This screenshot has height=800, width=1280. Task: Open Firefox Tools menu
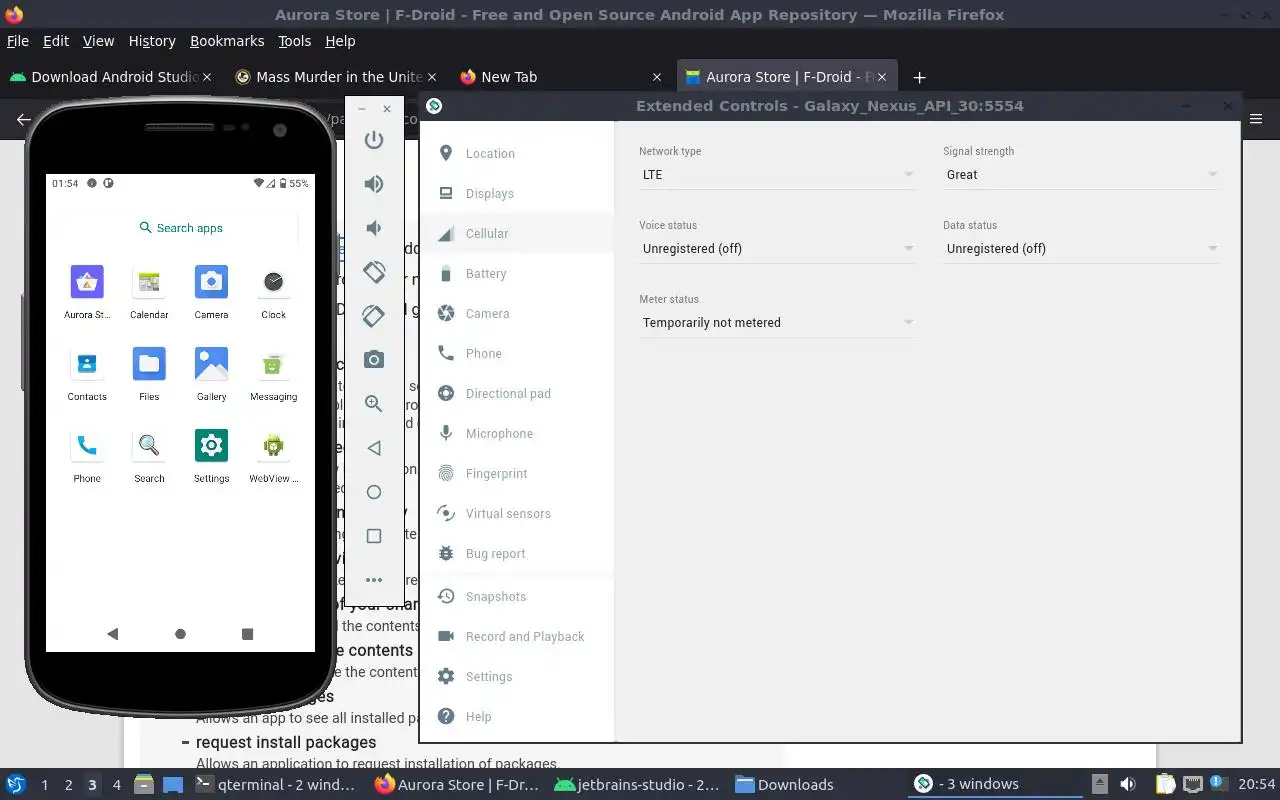(x=295, y=41)
